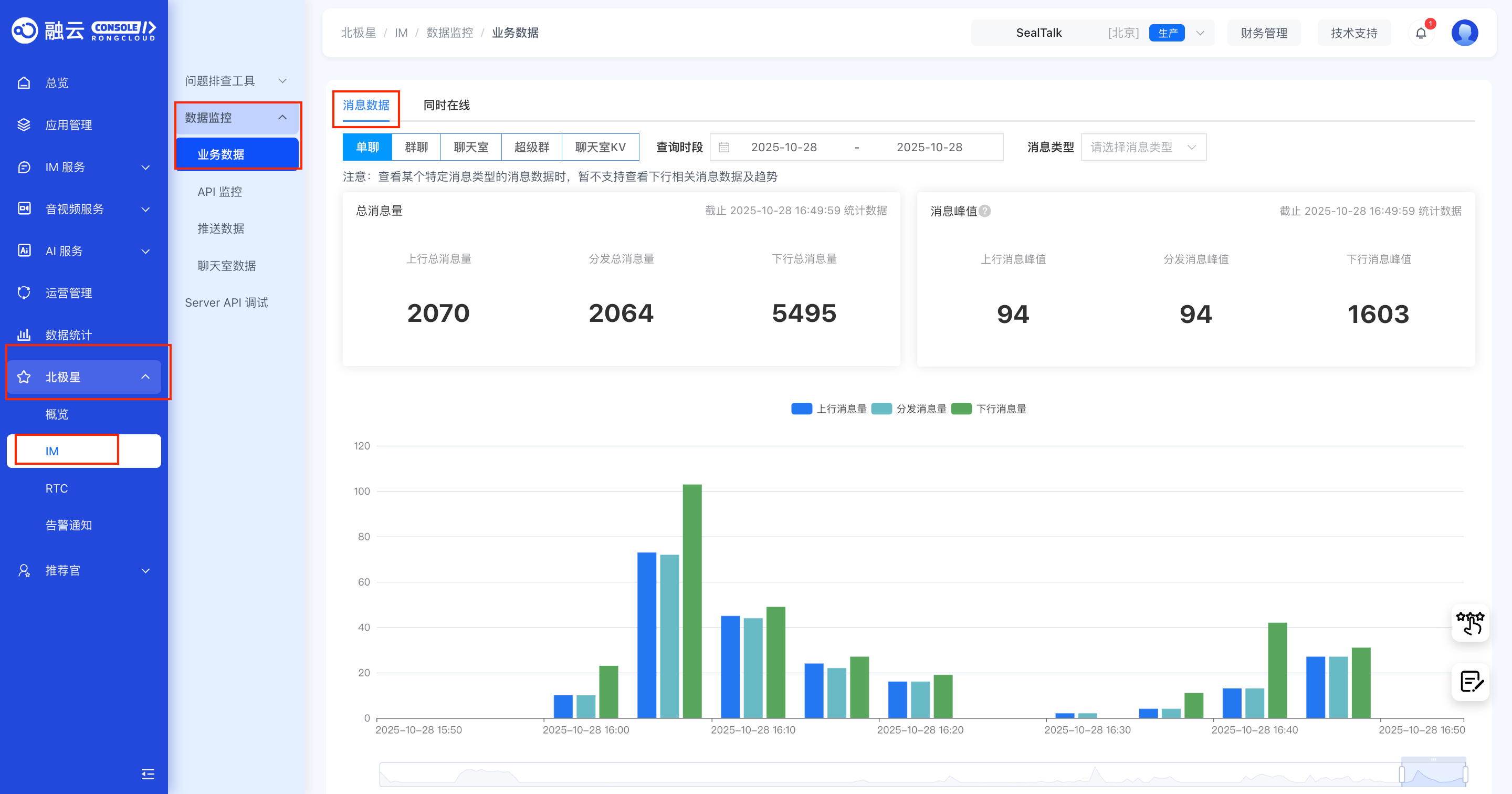Screen dimensions: 1512x794
Task: Click the chart zoom slider right handle
Action: [1465, 774]
